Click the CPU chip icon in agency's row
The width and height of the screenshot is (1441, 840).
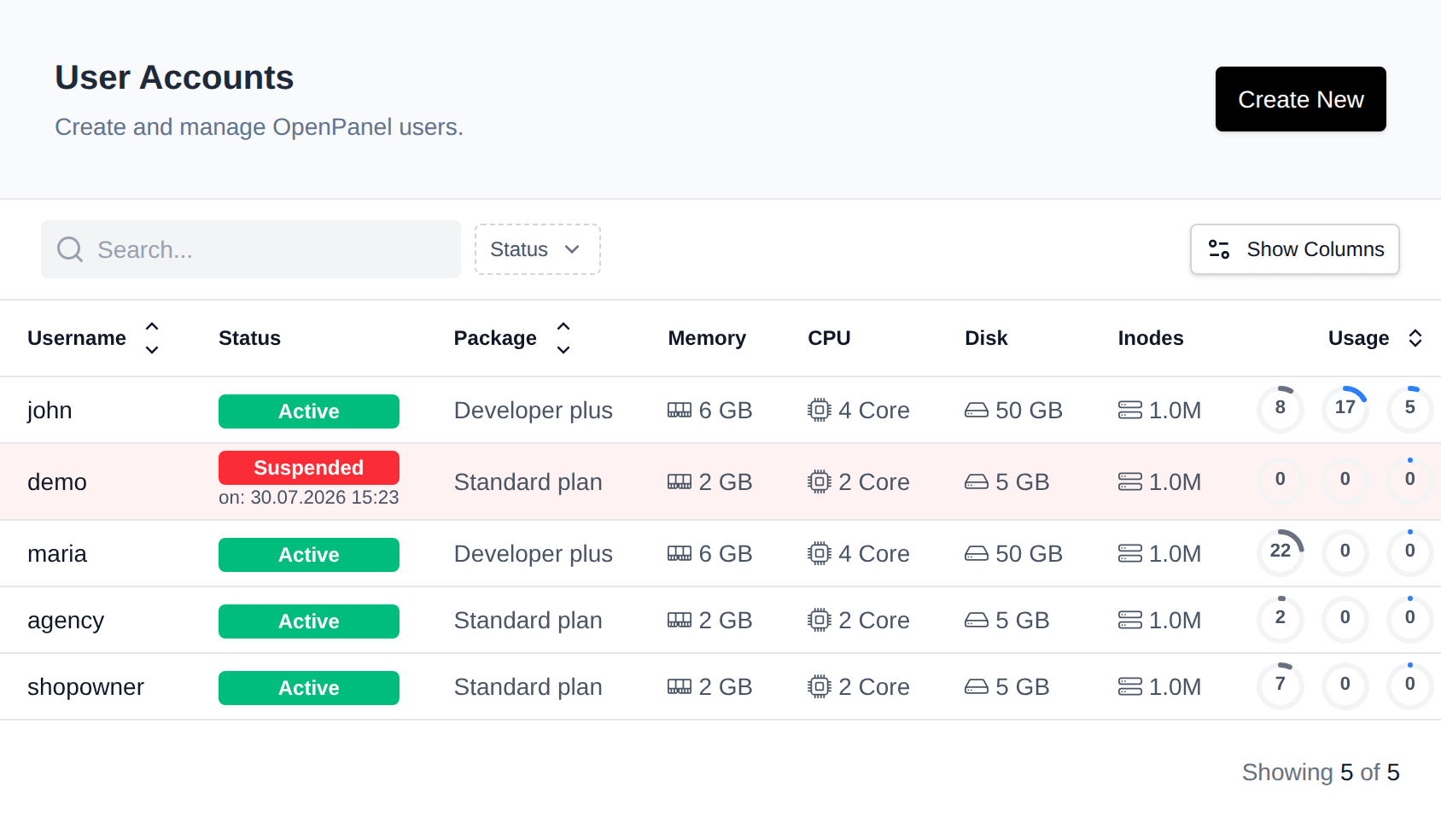click(x=820, y=621)
